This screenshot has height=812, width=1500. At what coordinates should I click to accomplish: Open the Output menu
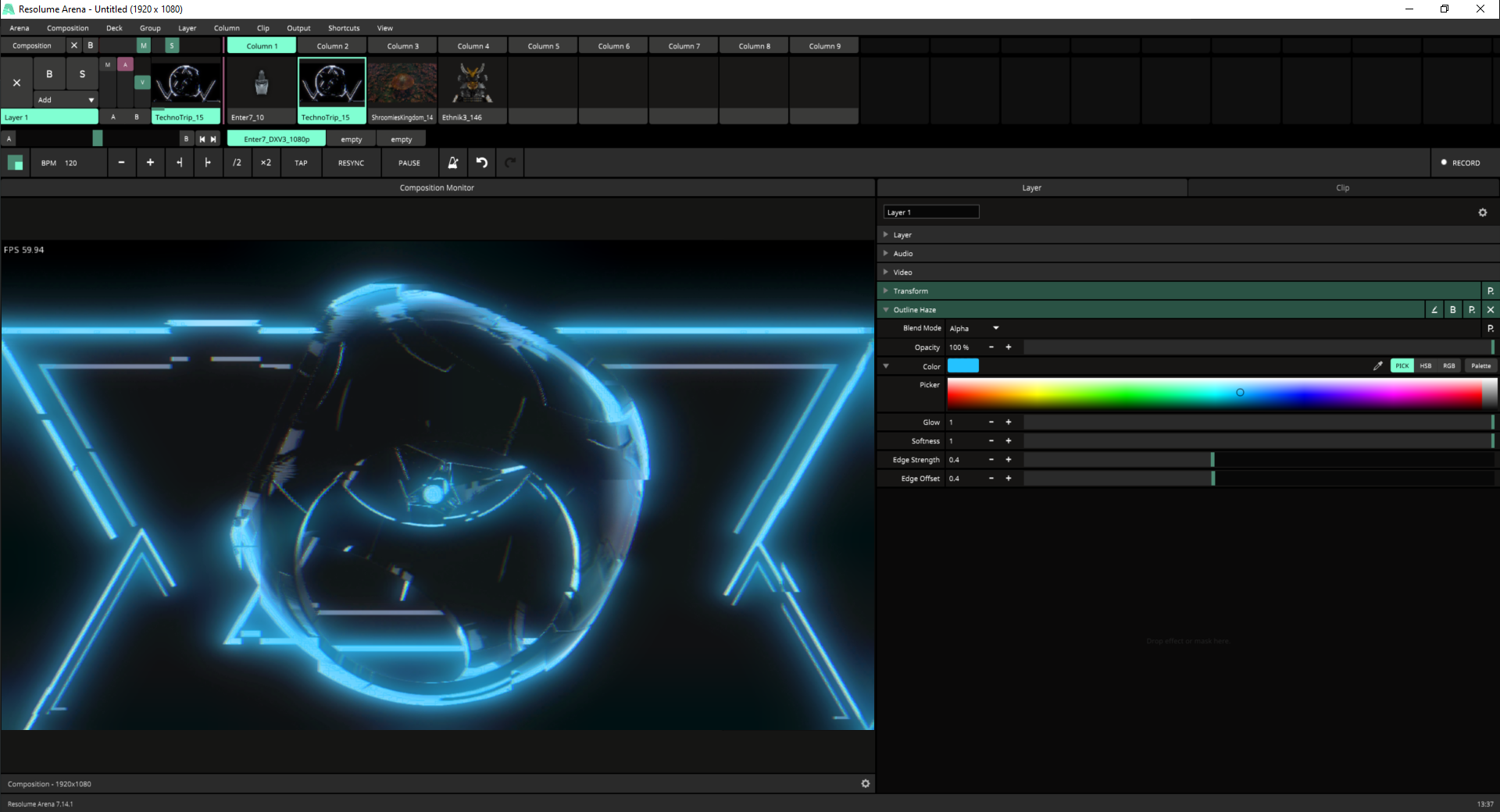(298, 28)
